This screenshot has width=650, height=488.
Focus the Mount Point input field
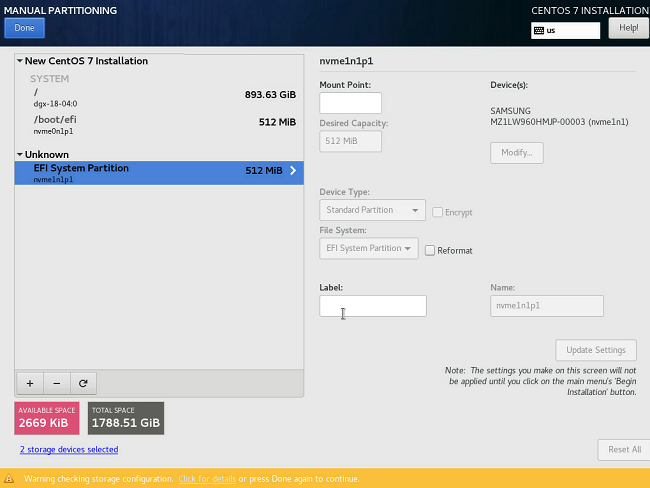(x=350, y=103)
